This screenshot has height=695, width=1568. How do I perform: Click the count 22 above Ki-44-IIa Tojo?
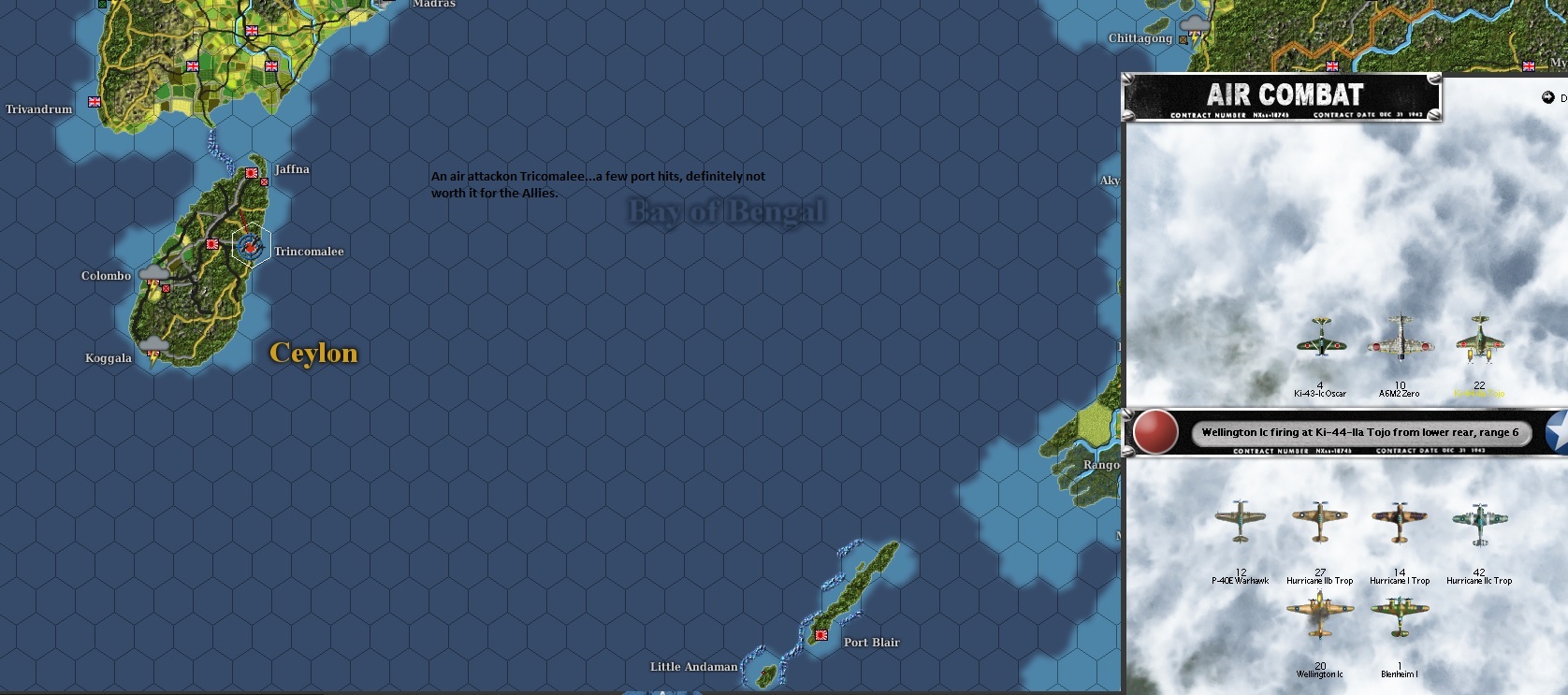click(x=1479, y=385)
